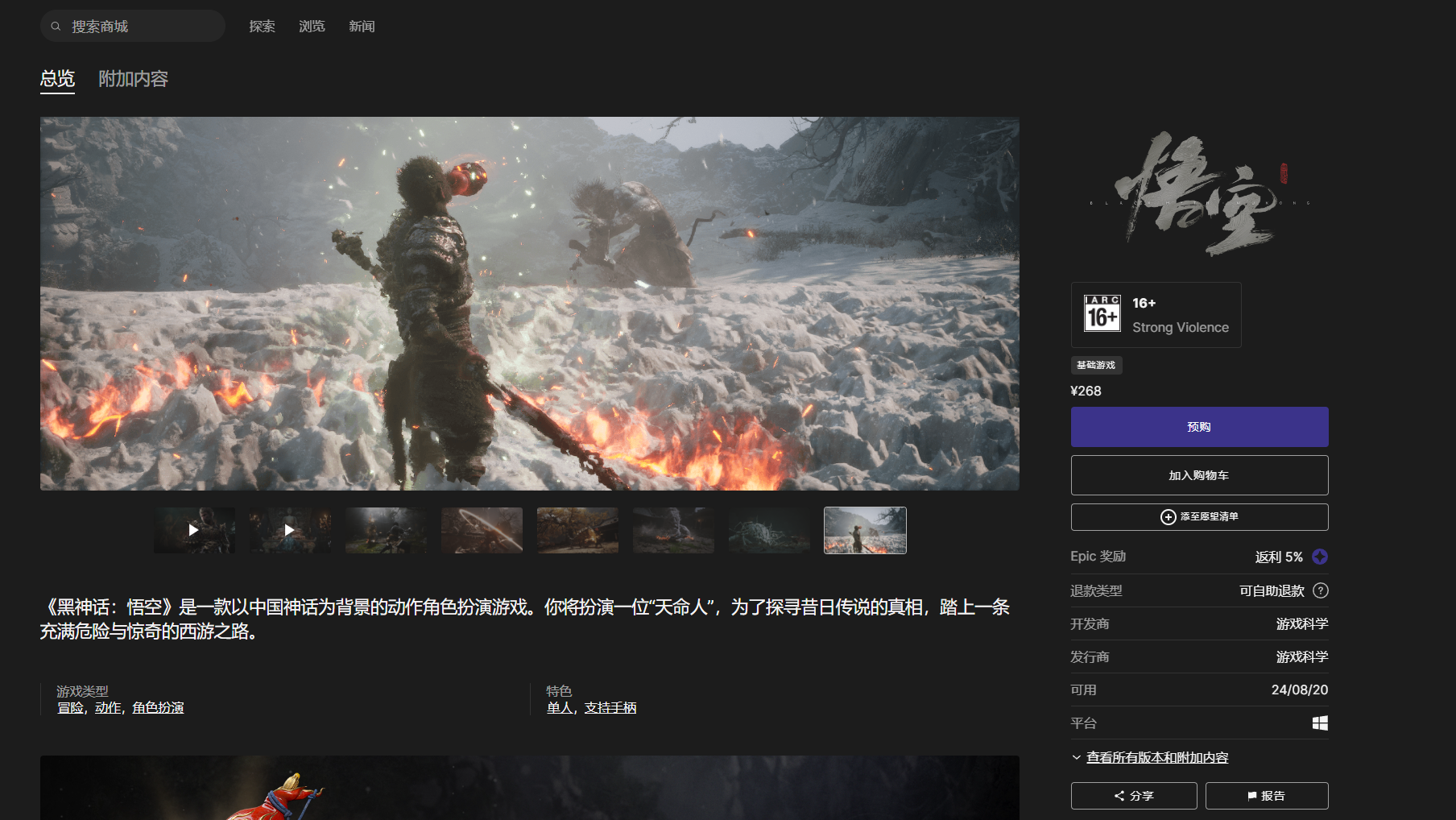Play the first trailer video thumbnail
This screenshot has width=1456, height=820.
pos(194,530)
